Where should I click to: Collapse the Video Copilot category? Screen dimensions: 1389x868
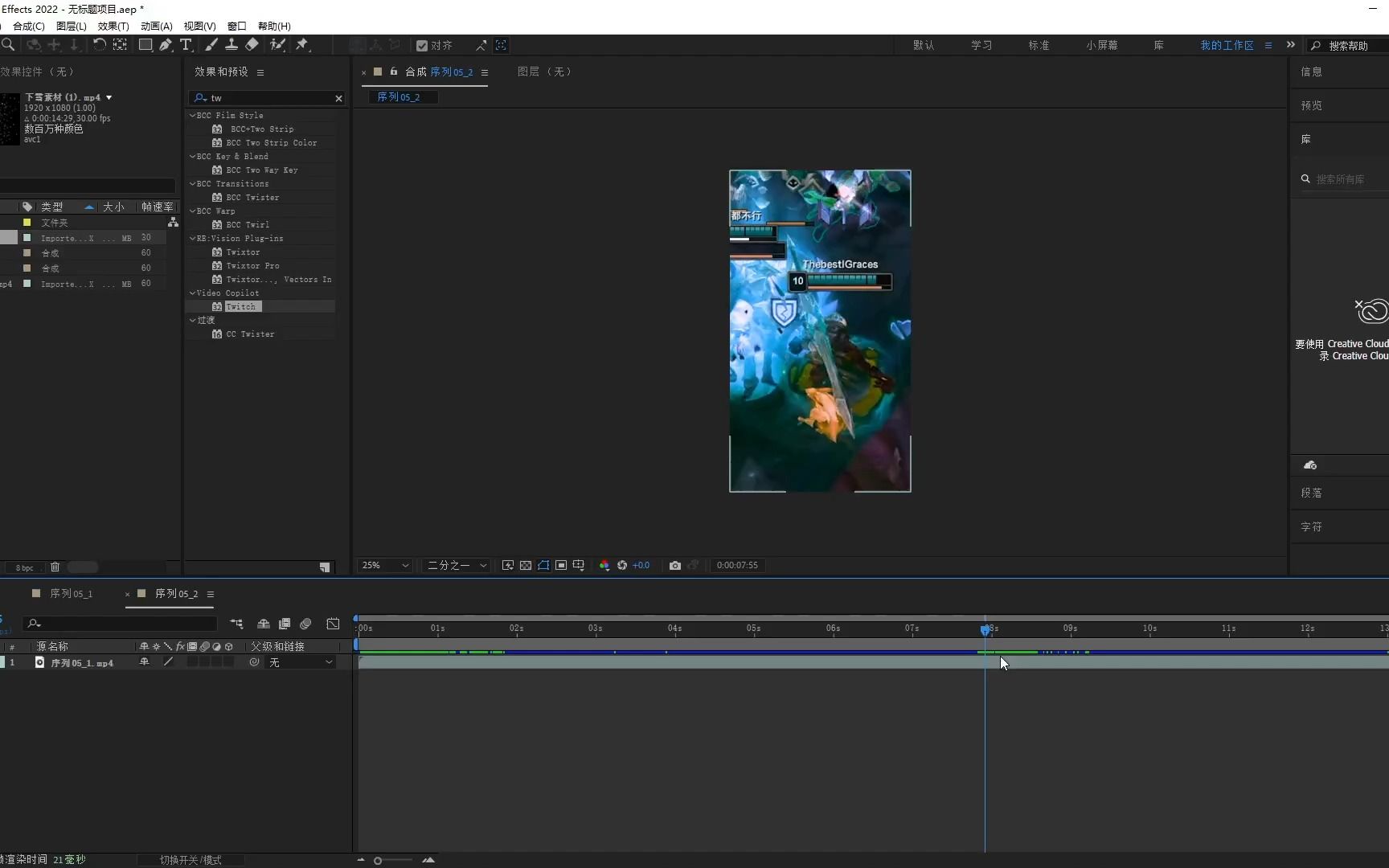(x=192, y=293)
